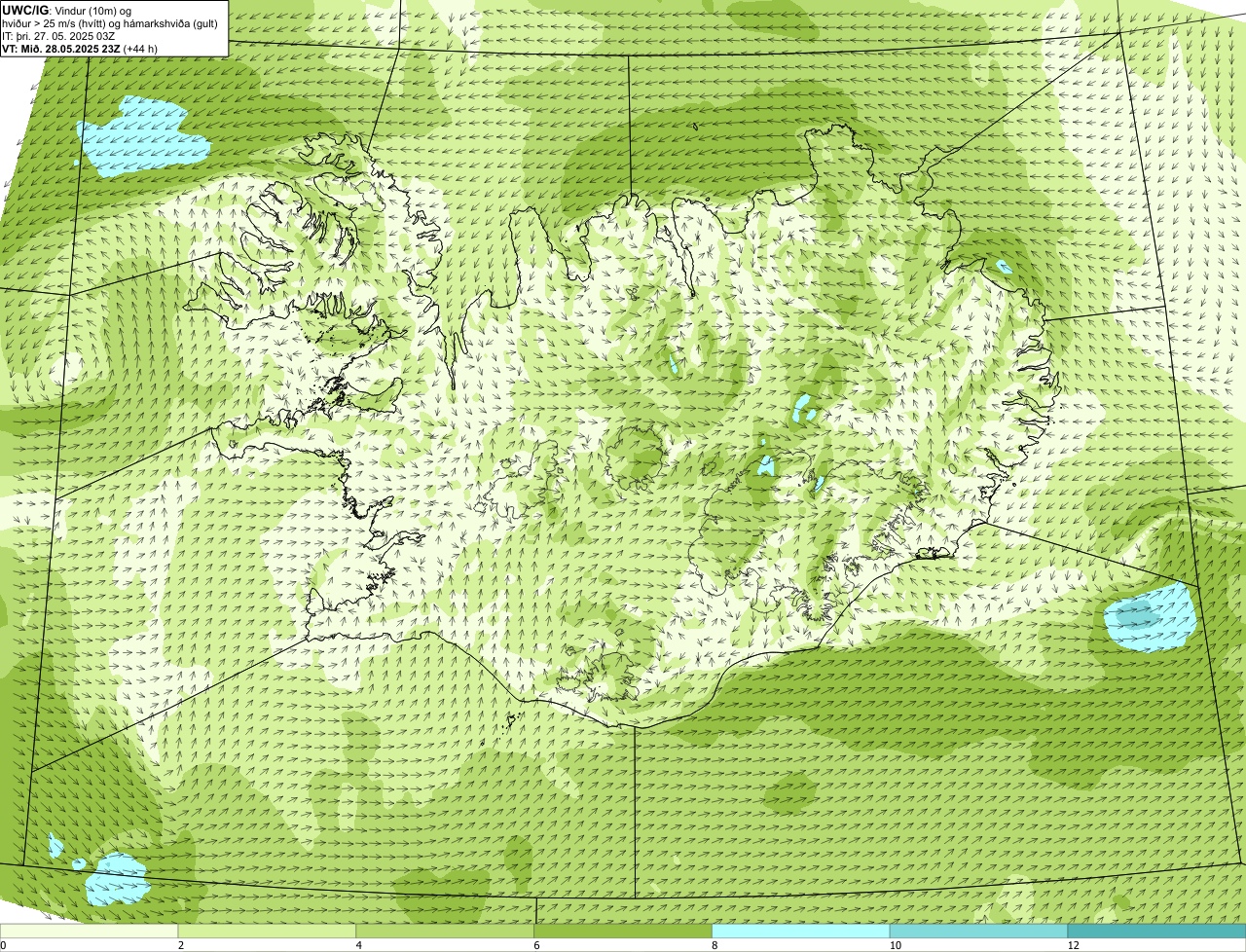Click the initial time 'IT: þri. 27. 05. 2025 03Z'
Image resolution: width=1246 pixels, height=952 pixels.
point(59,36)
